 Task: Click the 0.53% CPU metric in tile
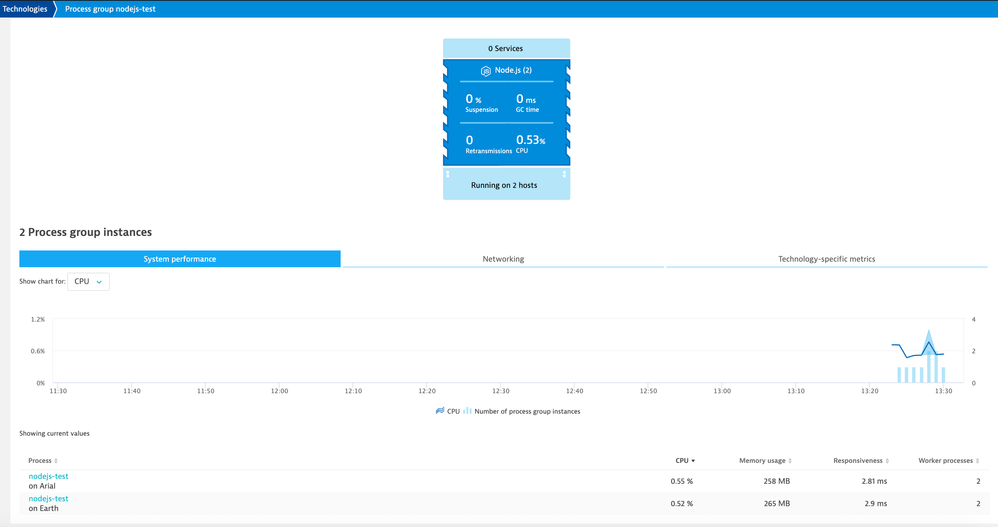(530, 141)
